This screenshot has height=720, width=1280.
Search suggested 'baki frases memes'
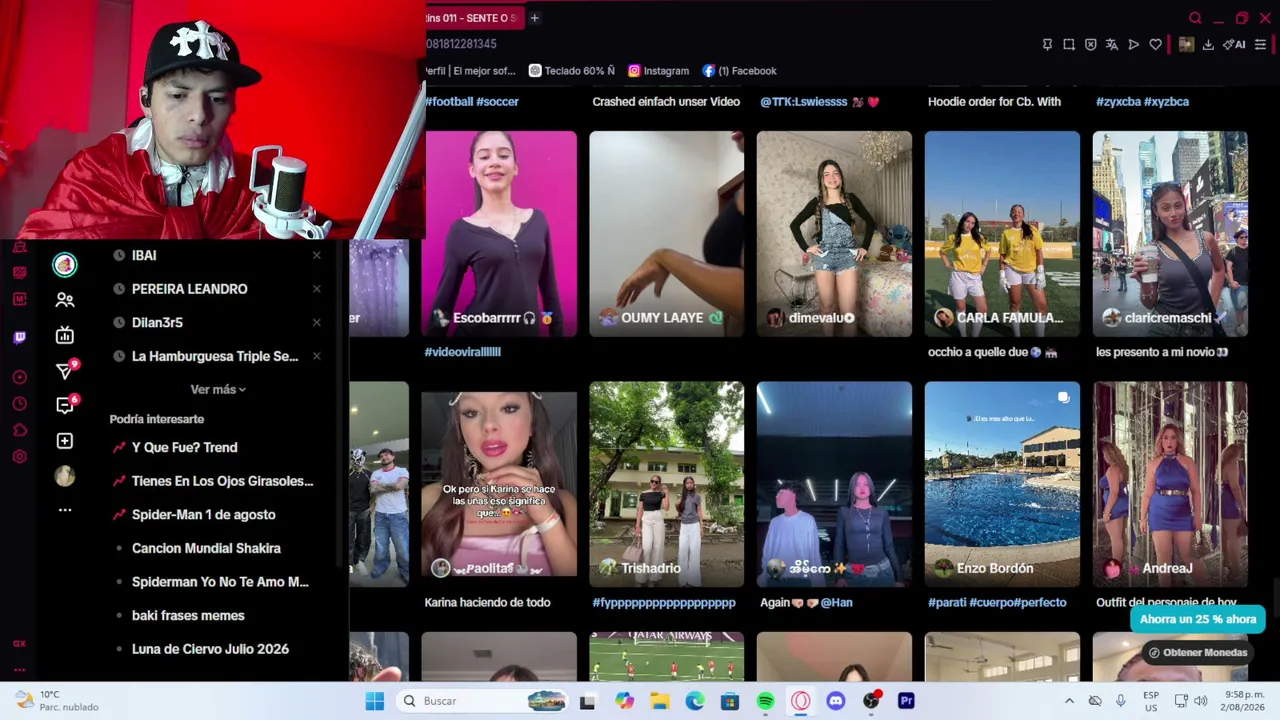188,616
